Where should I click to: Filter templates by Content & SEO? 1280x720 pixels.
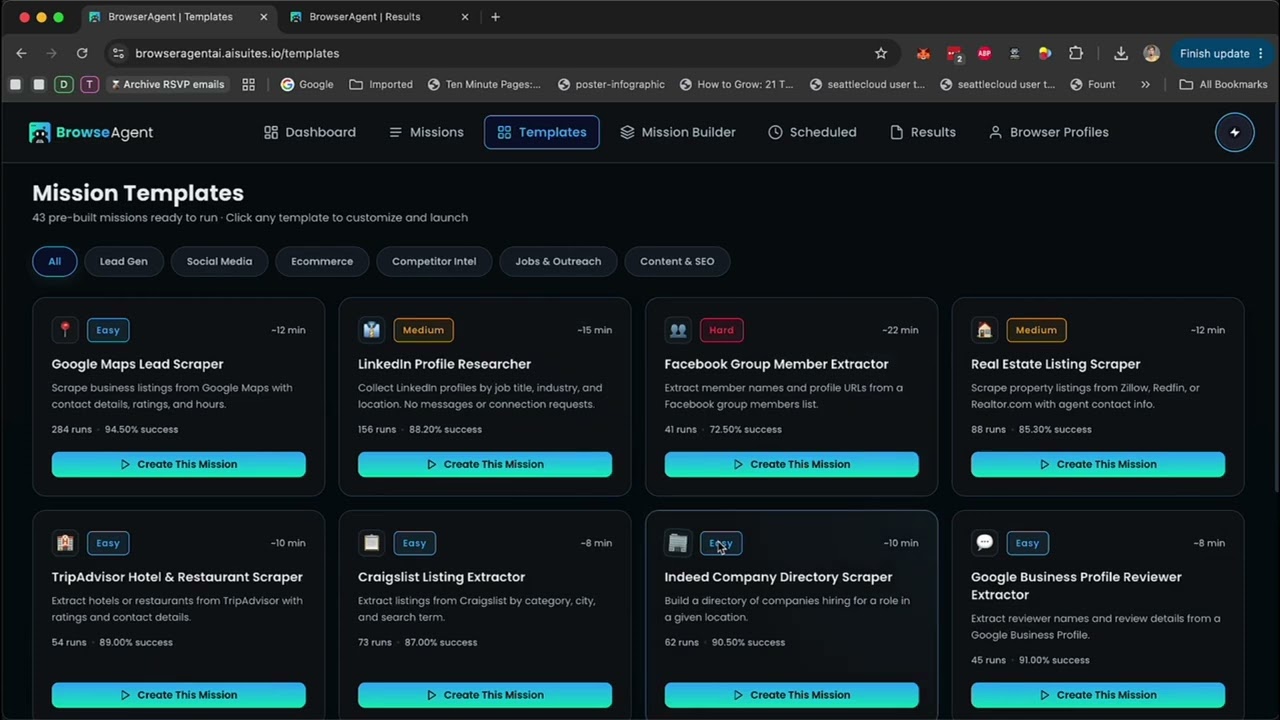point(677,261)
